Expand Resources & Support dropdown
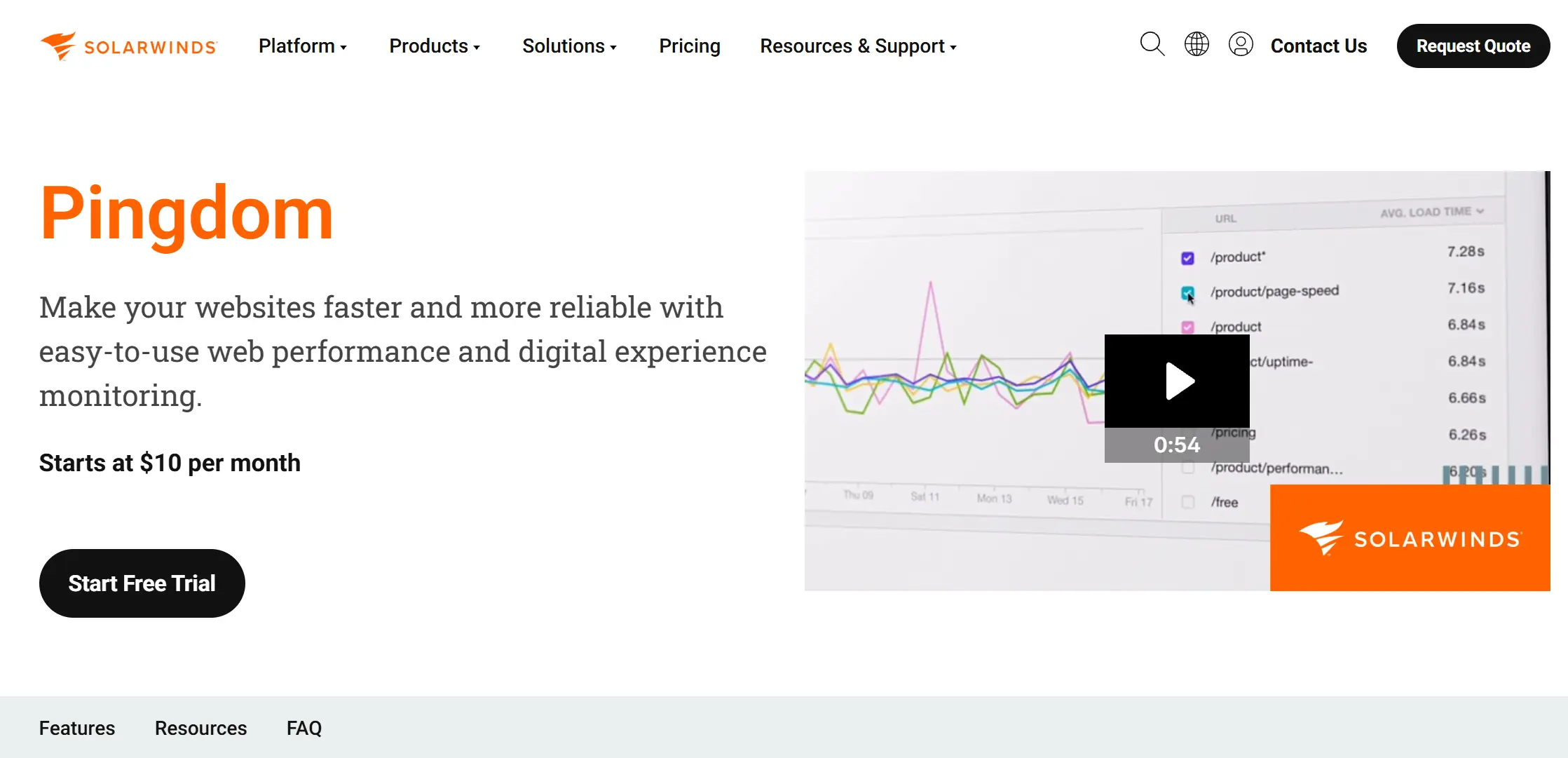 [x=858, y=46]
